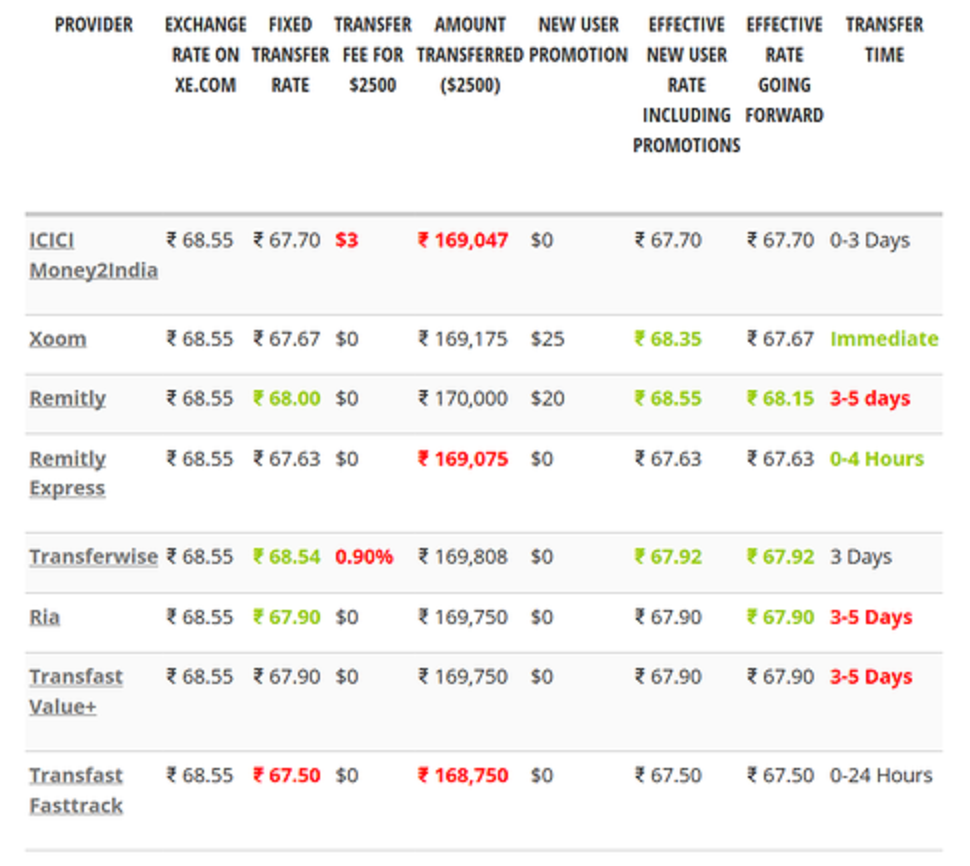Select Ria's green ₹ 67.90 fixed rate

286,617
